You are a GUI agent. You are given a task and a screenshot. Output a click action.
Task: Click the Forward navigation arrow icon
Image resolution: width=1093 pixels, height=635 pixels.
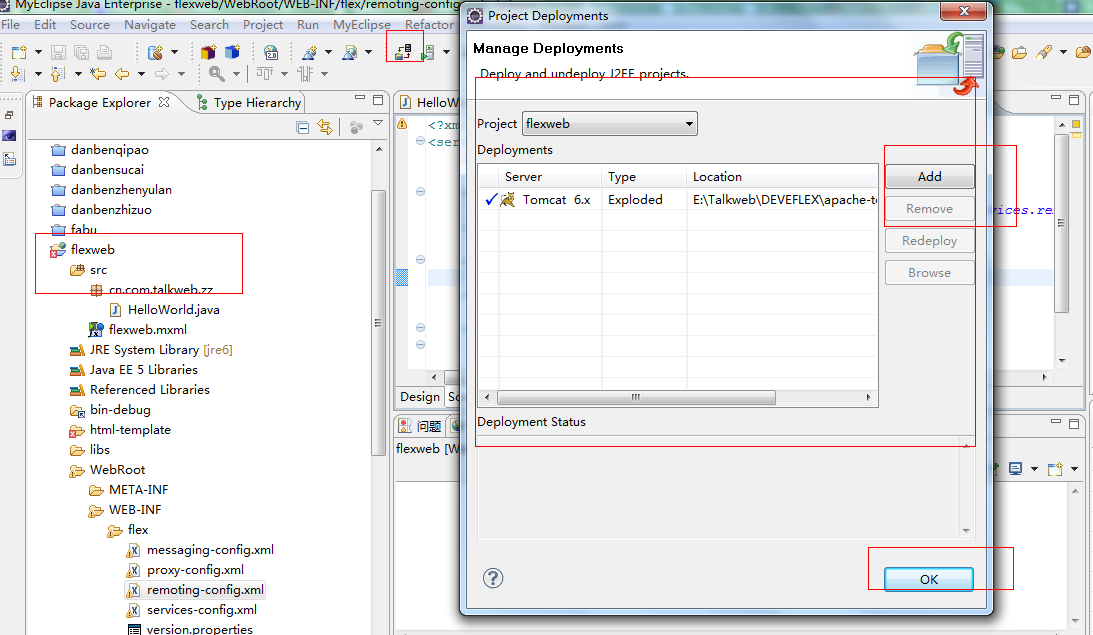click(162, 73)
